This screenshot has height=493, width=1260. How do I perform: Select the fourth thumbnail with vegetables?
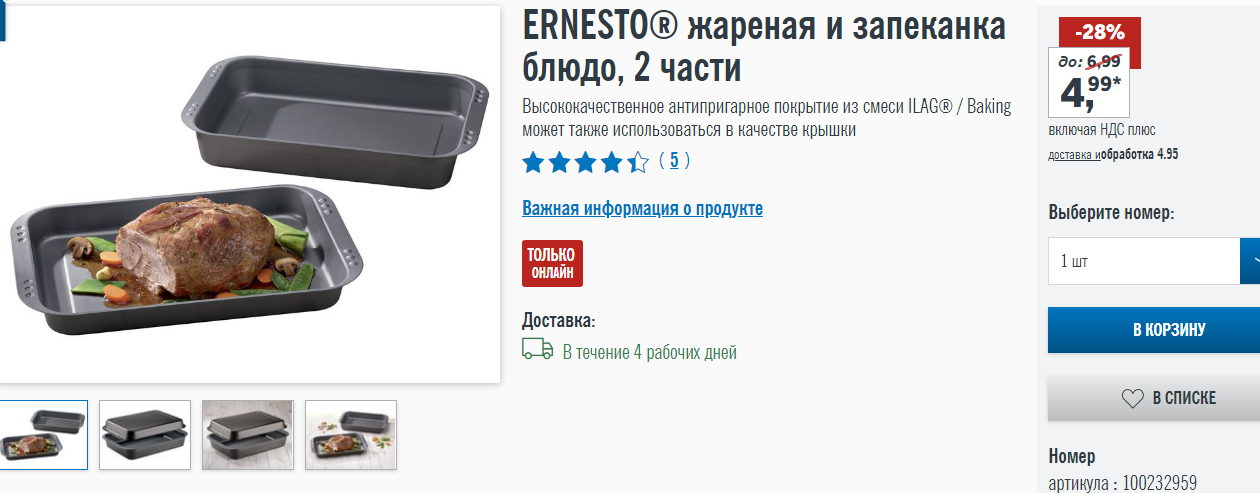point(351,435)
